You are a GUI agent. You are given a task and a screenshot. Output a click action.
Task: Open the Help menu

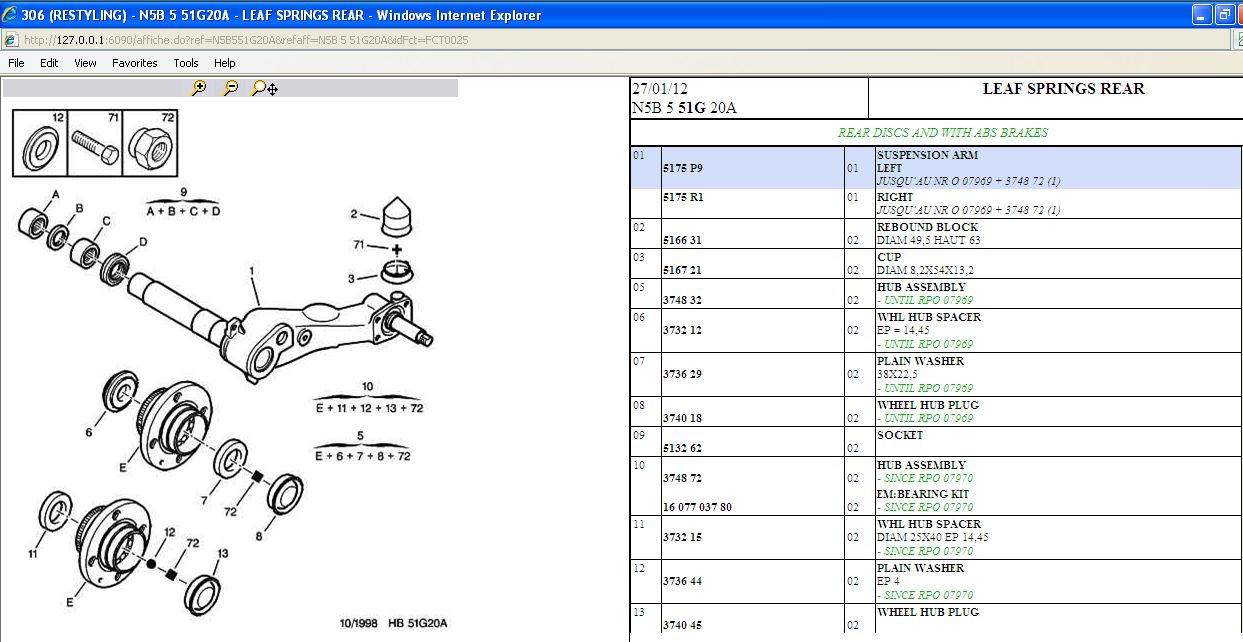click(225, 63)
